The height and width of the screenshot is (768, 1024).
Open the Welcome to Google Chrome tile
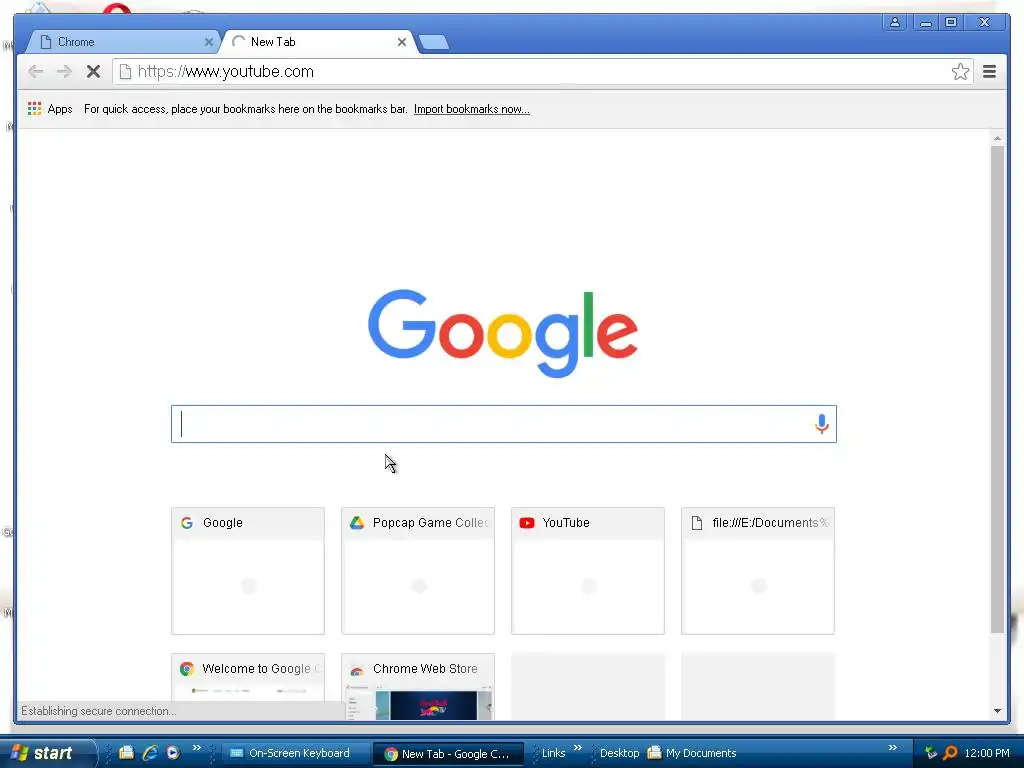click(248, 686)
